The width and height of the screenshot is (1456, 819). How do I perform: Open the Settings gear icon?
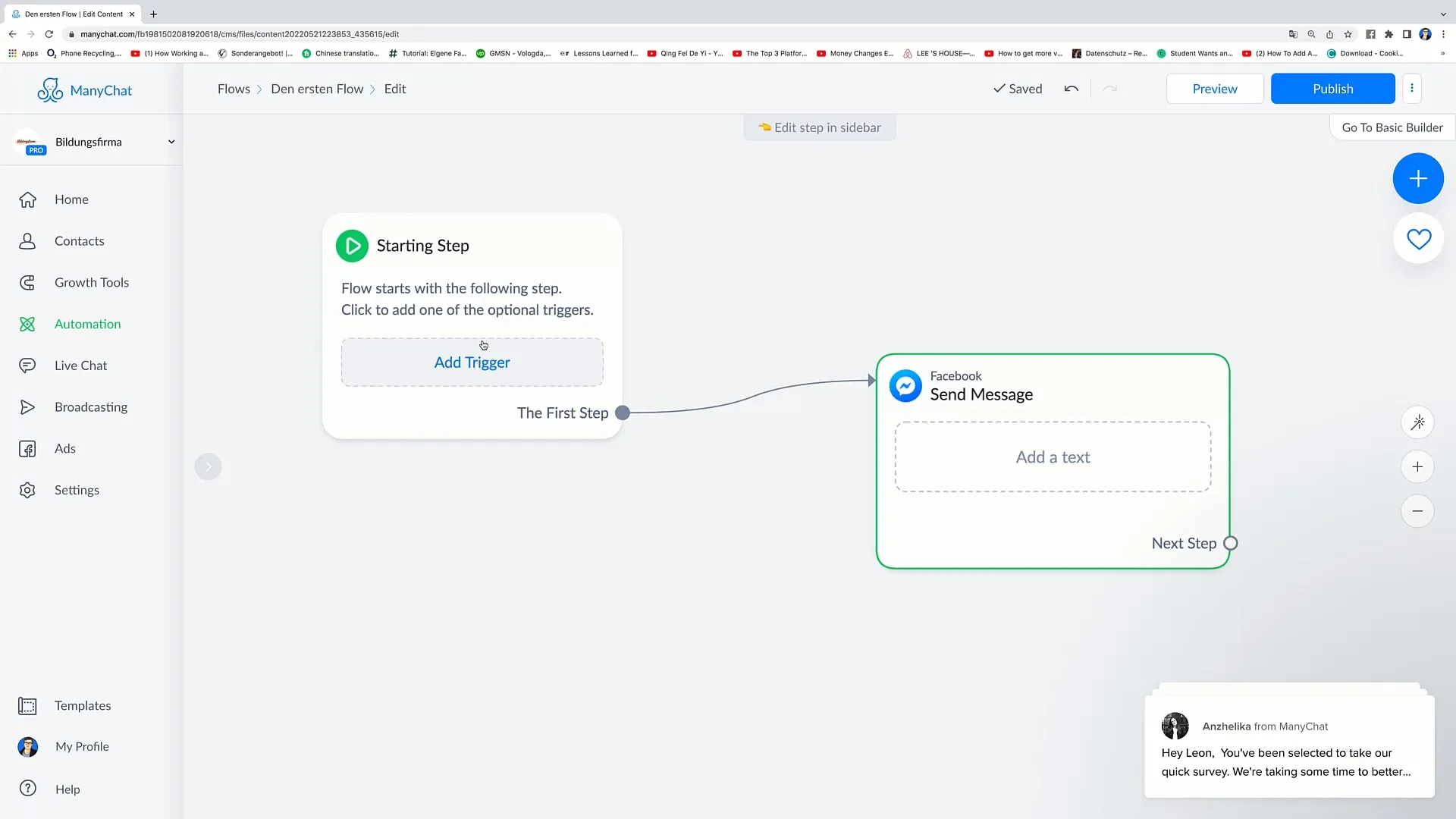click(27, 491)
